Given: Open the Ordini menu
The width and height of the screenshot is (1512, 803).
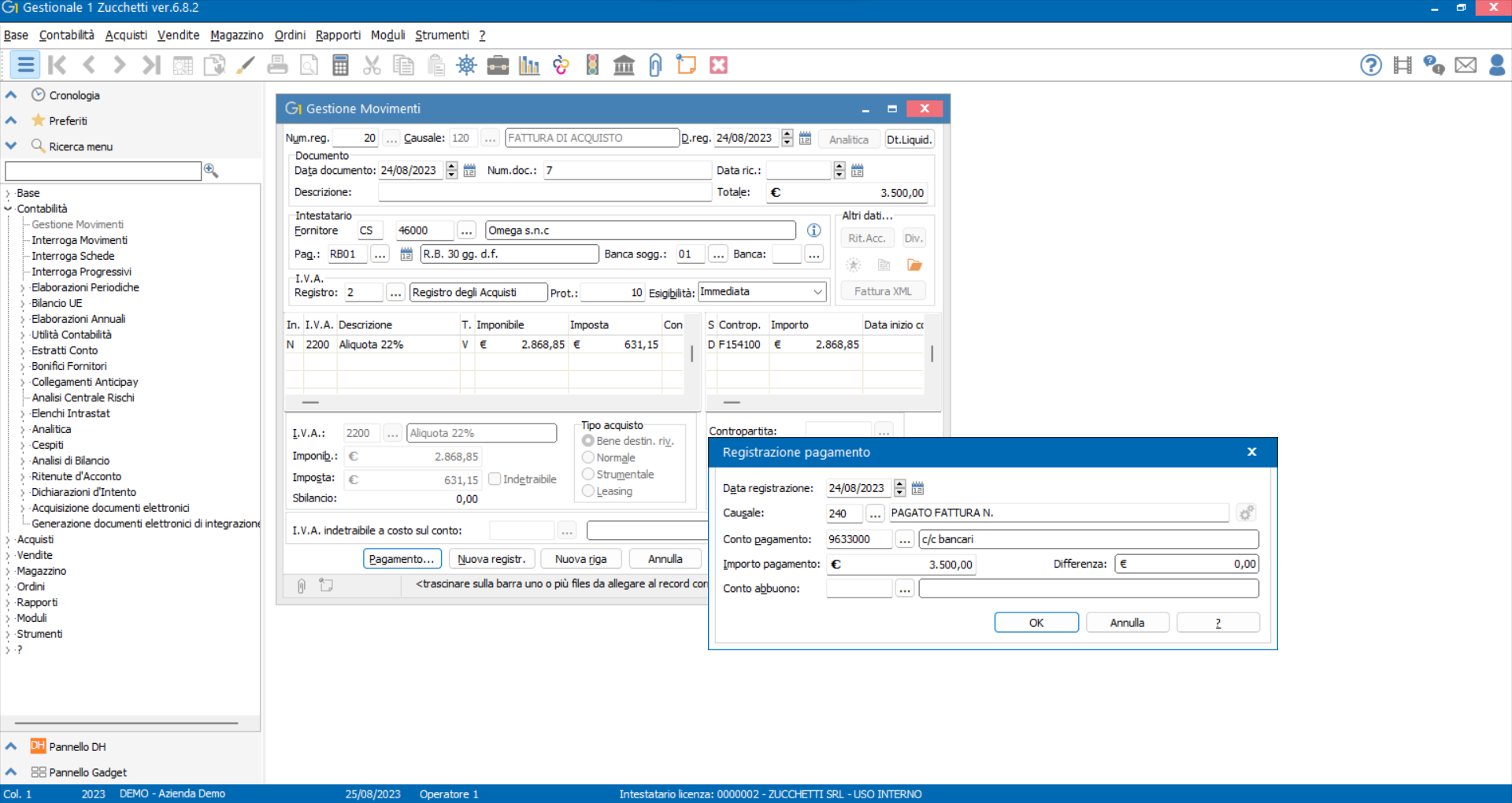Looking at the screenshot, I should tap(288, 35).
